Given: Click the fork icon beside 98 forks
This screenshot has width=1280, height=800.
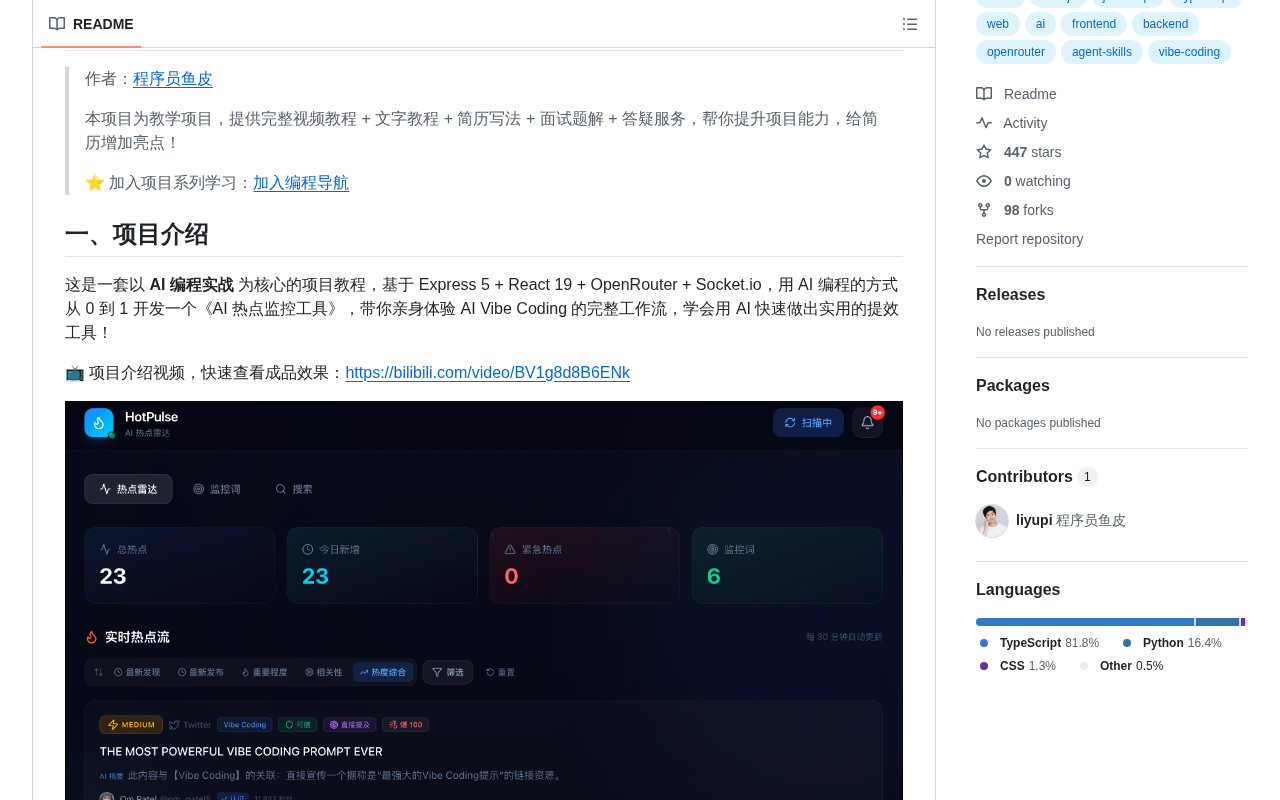Looking at the screenshot, I should (984, 210).
